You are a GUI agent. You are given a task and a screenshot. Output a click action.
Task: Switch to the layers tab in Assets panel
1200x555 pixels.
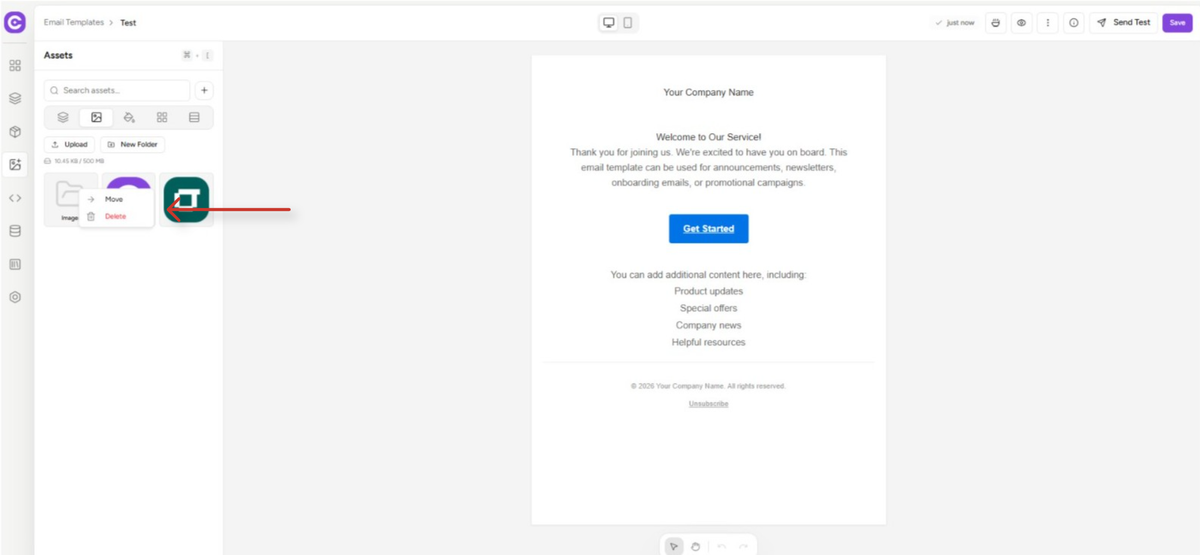tap(63, 117)
